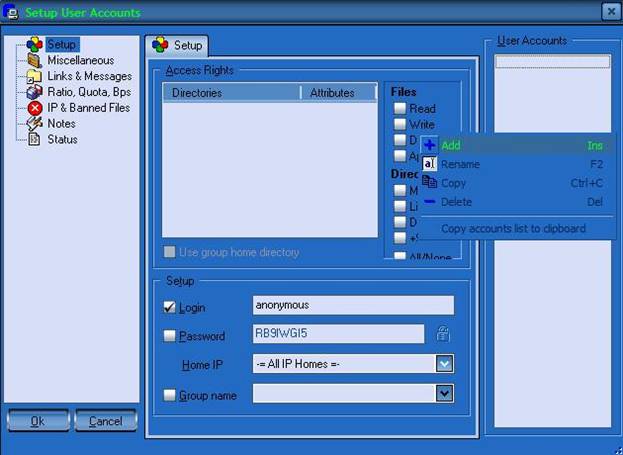Select Copy accounts list to clipboard
Image resolution: width=623 pixels, height=455 pixels.
pos(513,229)
